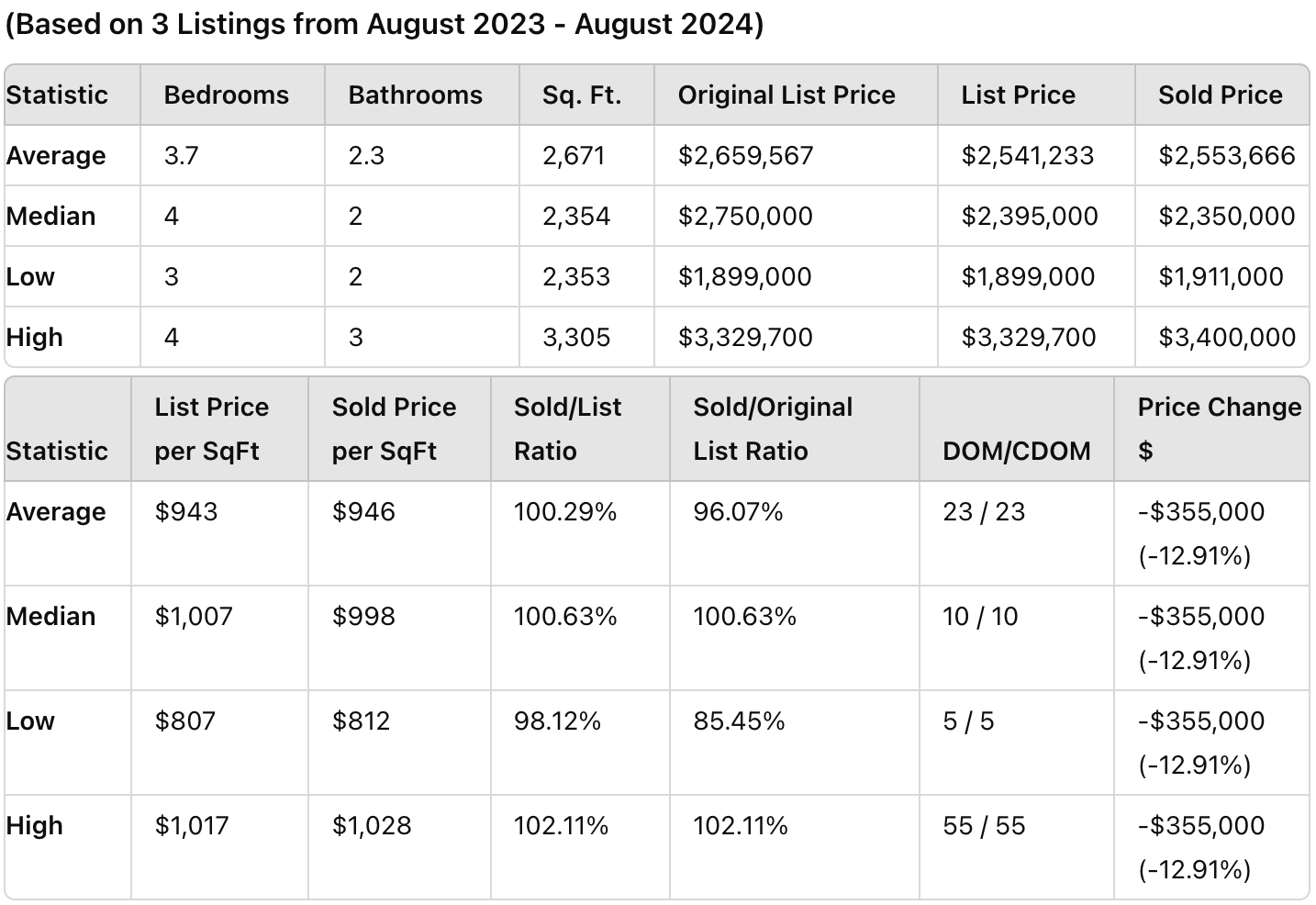
Task: Click the median original list price $2,750,000
Action: pos(745,216)
